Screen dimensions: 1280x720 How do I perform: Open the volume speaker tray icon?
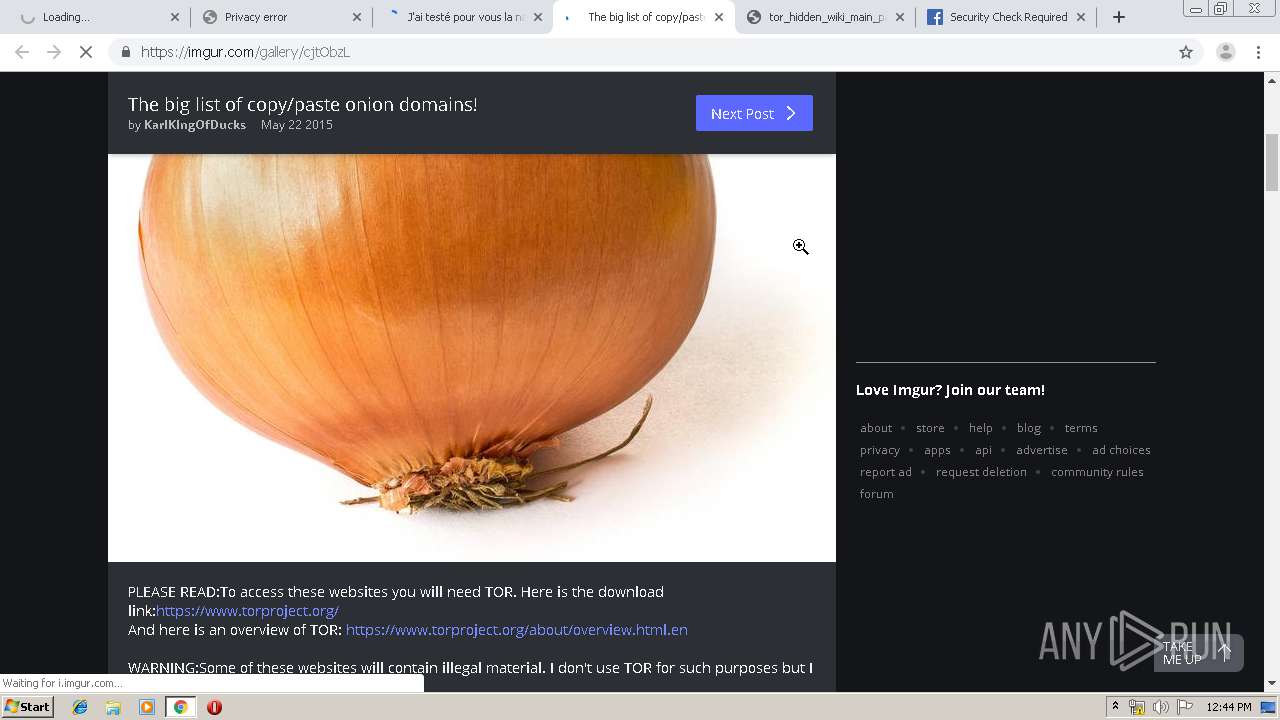tap(1160, 707)
